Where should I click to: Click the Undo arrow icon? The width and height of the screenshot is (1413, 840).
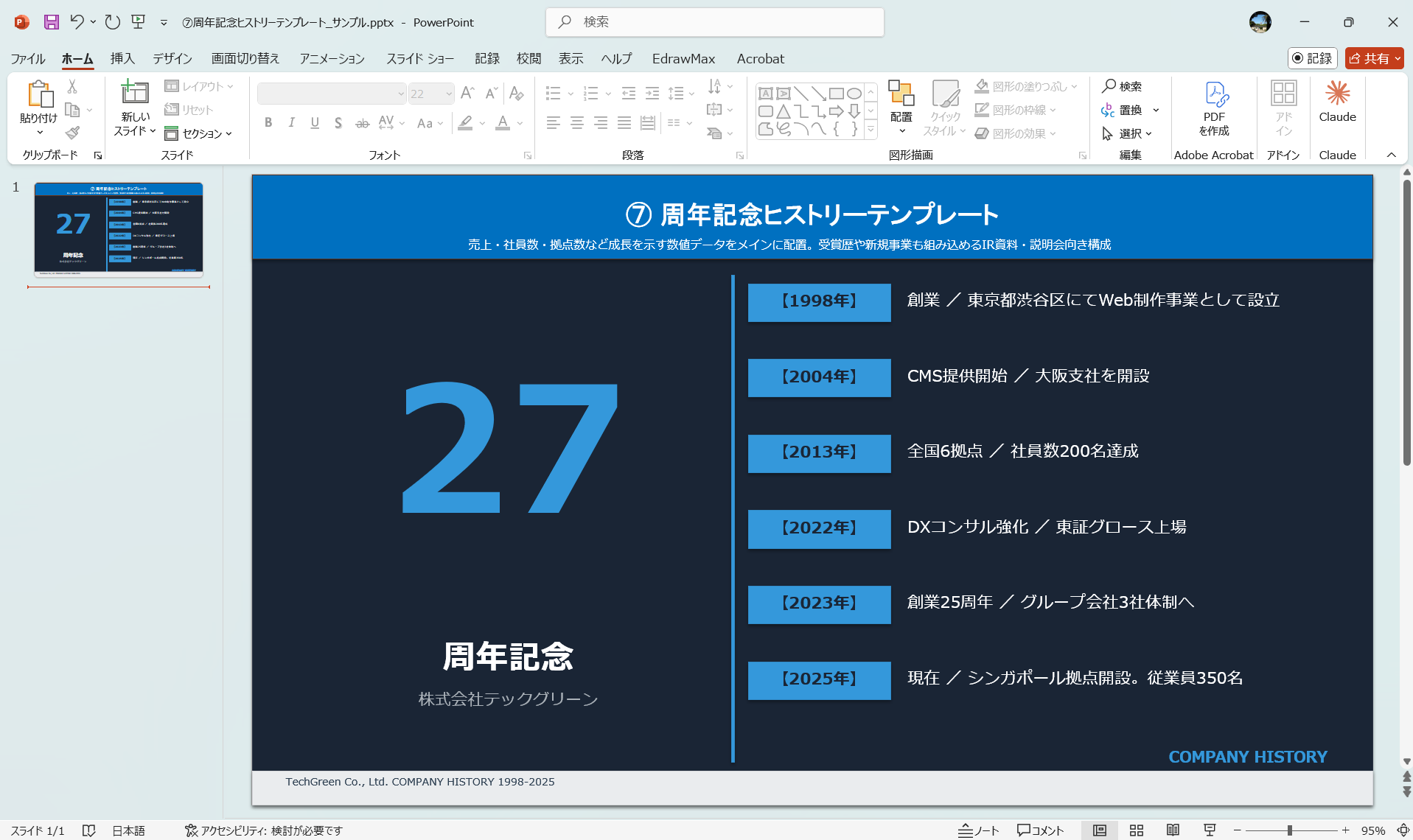point(77,22)
